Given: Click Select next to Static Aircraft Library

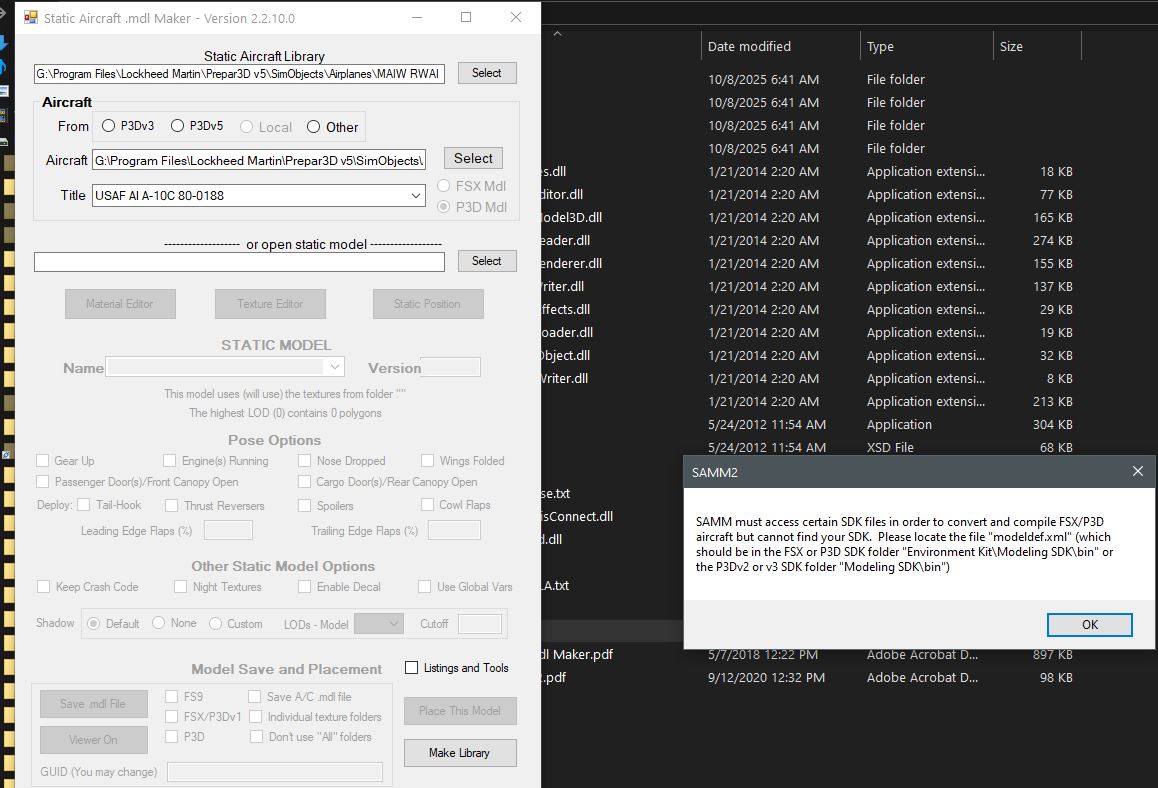Looking at the screenshot, I should tap(487, 73).
